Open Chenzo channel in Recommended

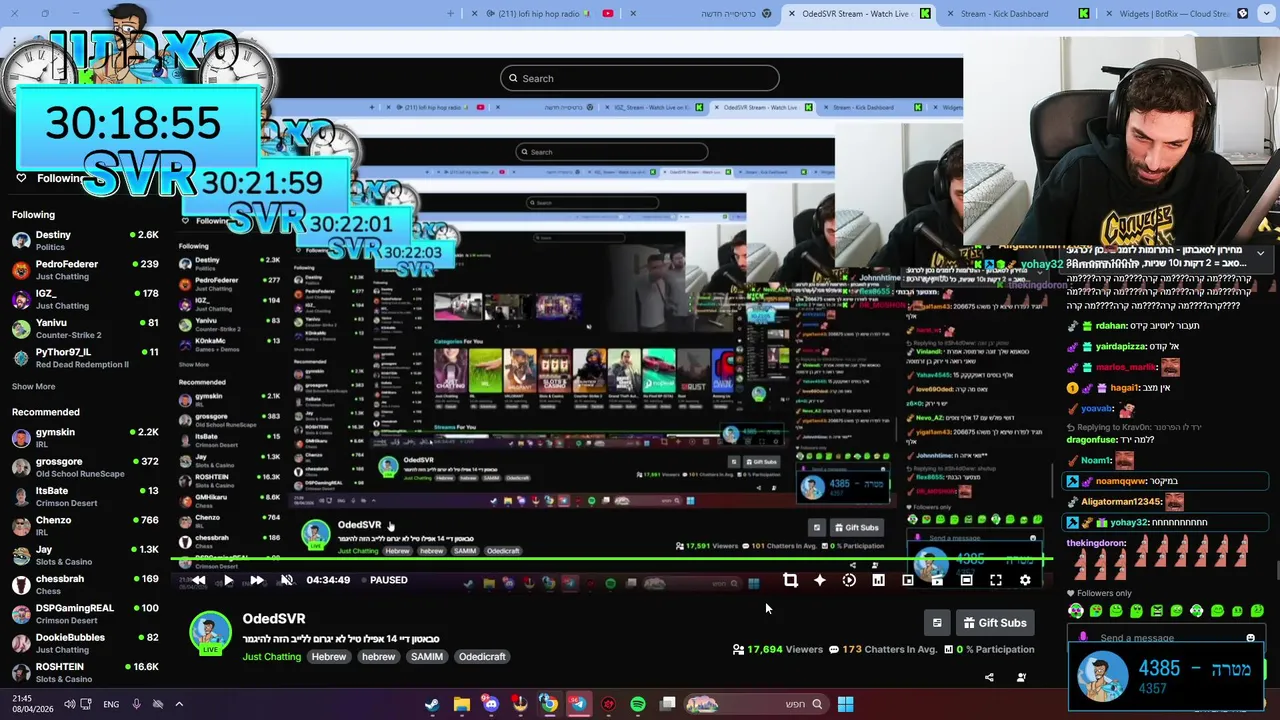[x=85, y=526]
